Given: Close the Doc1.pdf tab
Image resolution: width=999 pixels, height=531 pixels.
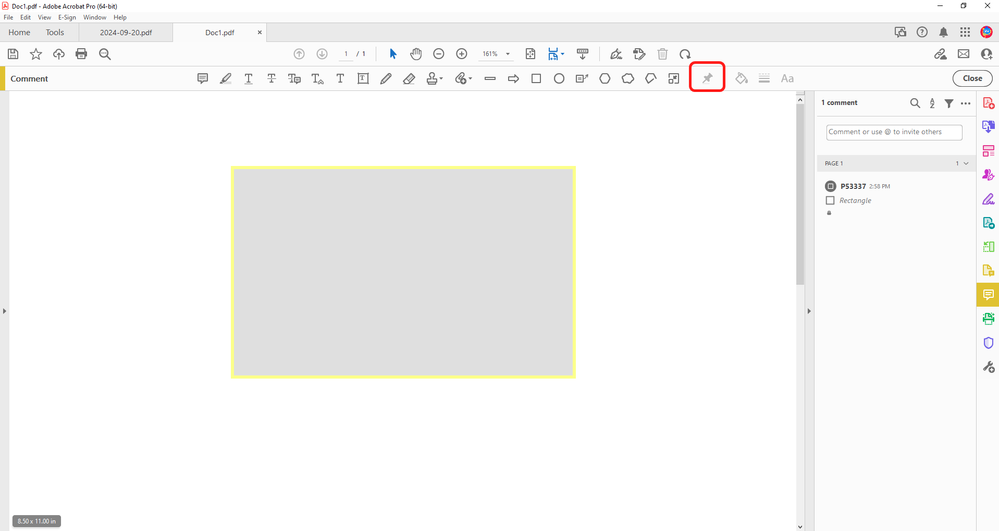Looking at the screenshot, I should (259, 33).
